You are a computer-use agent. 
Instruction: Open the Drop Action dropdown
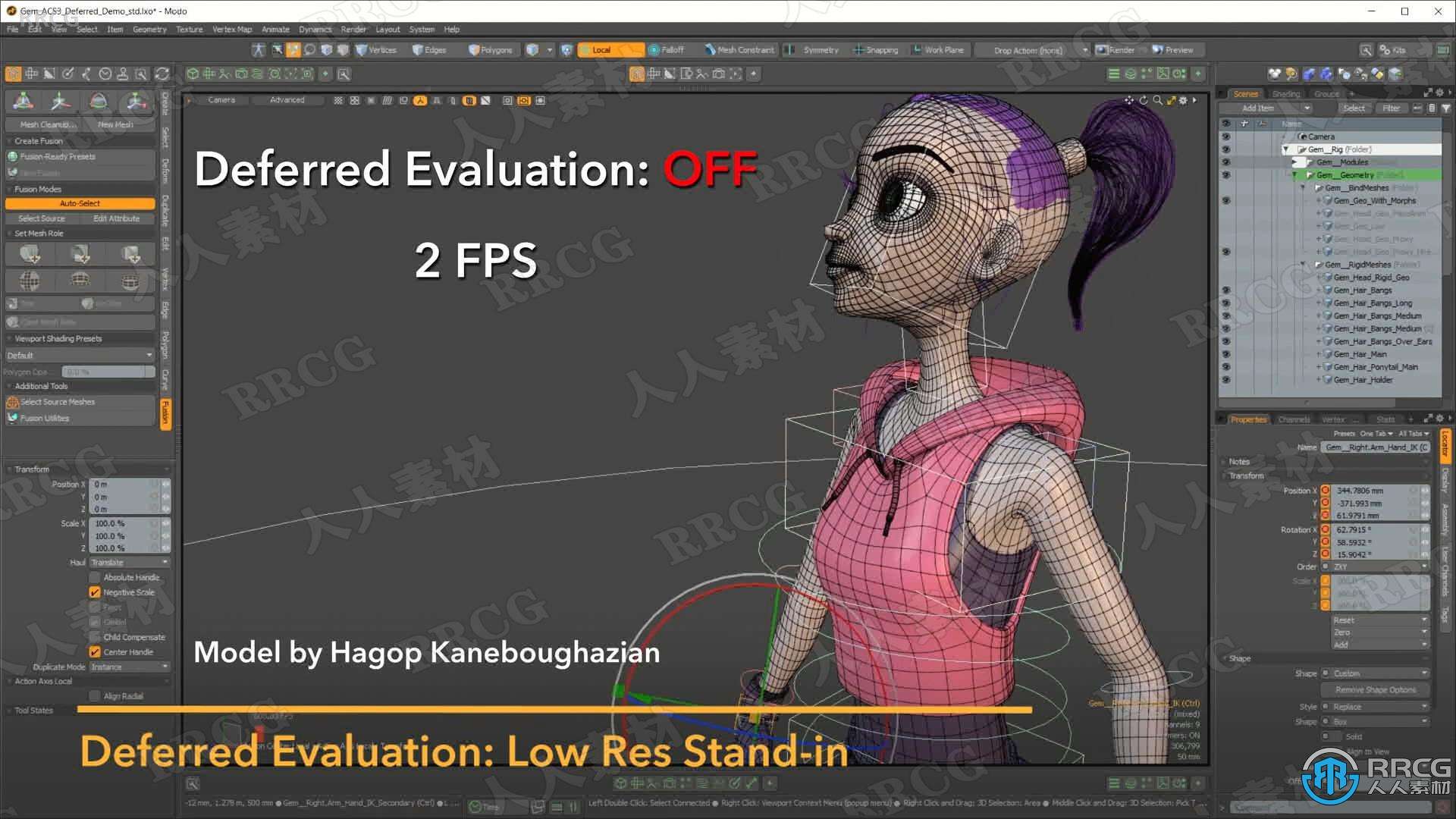point(1033,50)
